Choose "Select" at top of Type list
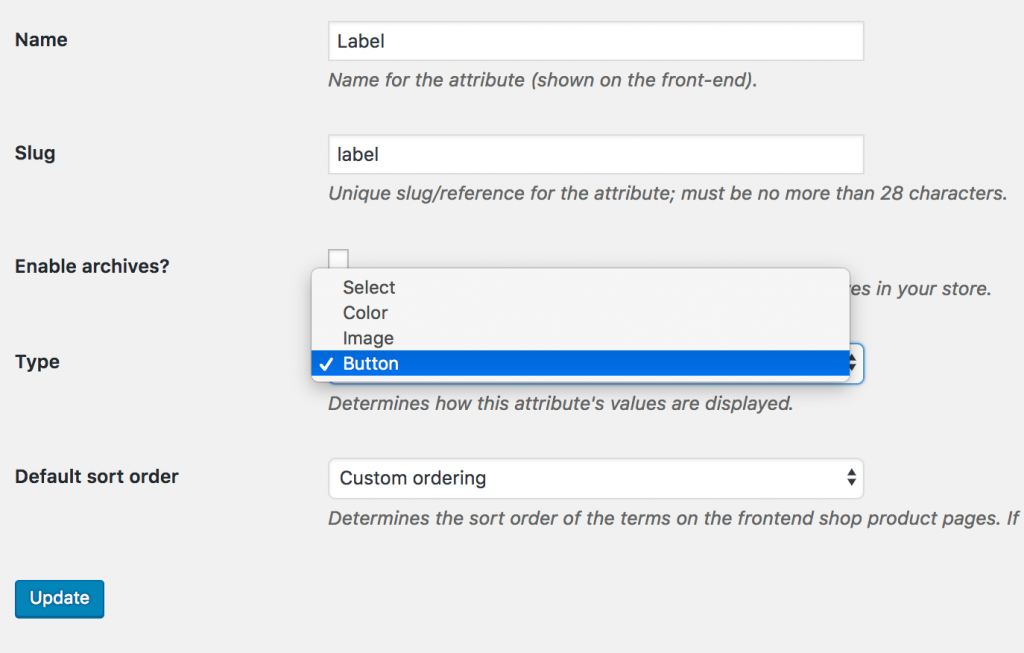Viewport: 1024px width, 653px height. pos(368,288)
